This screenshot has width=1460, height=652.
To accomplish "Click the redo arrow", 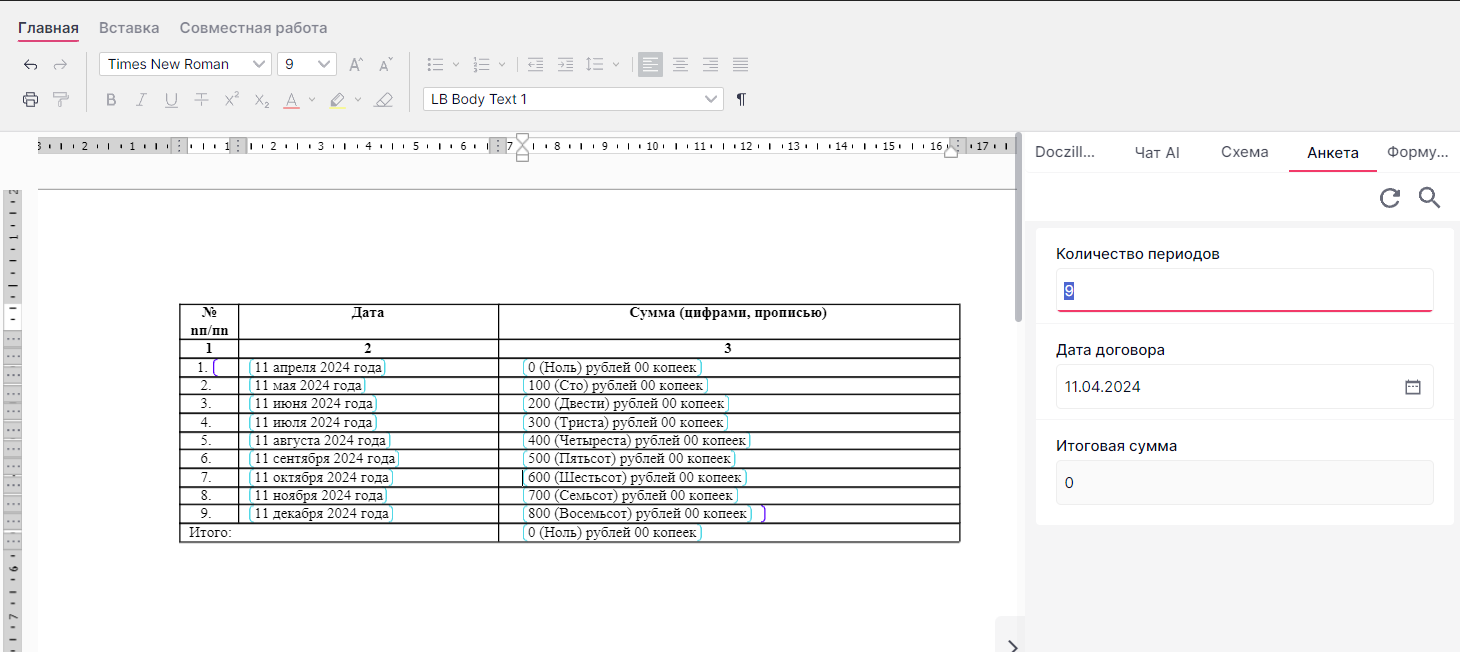I will click(60, 65).
